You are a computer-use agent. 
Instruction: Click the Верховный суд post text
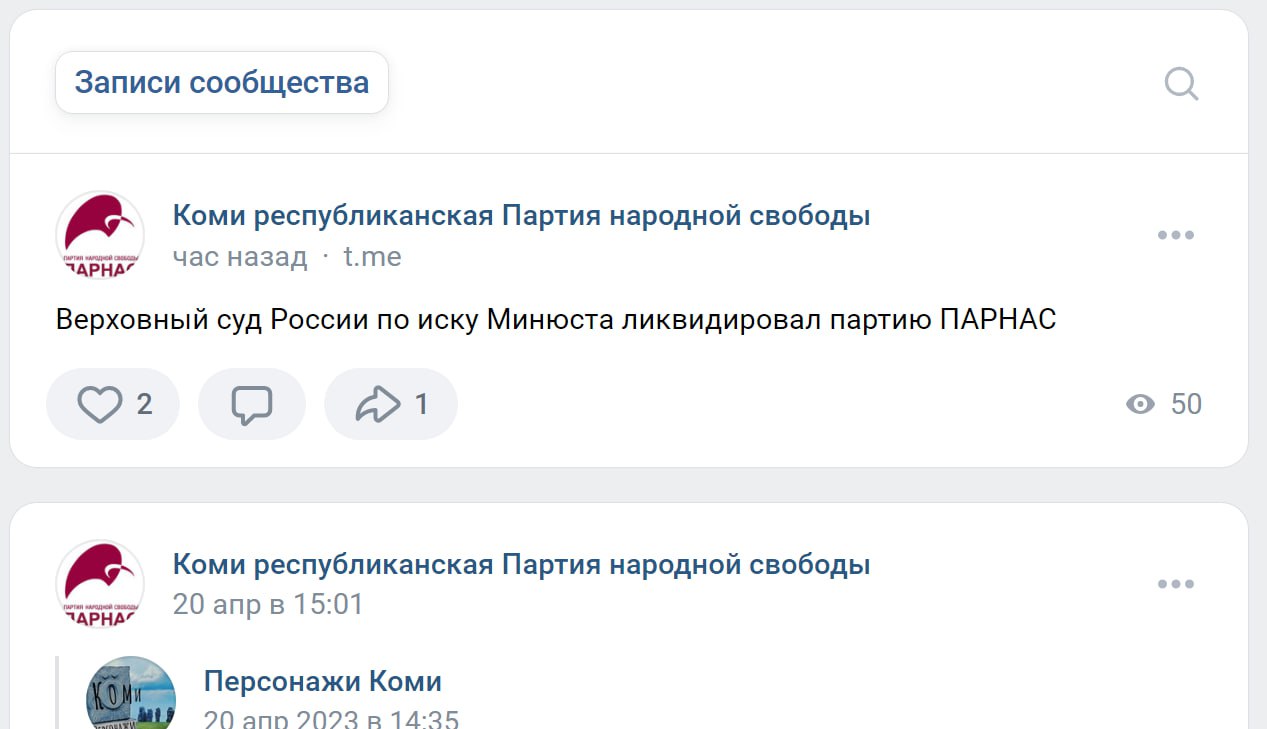point(556,320)
